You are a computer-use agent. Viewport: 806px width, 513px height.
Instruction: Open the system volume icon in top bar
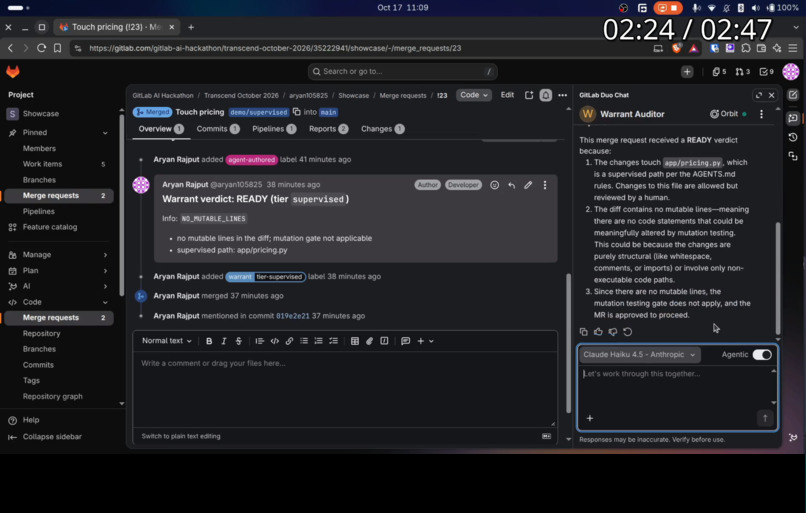pyautogui.click(x=755, y=8)
